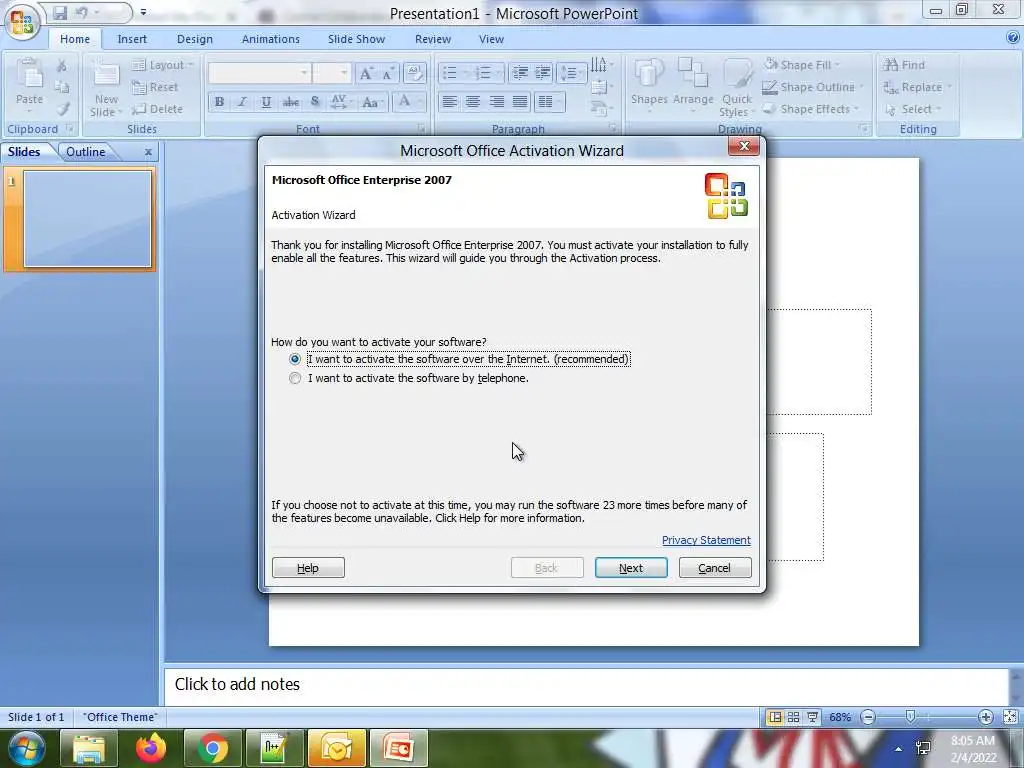Click New Slide icon
Screen dimensions: 1024x768
106,74
